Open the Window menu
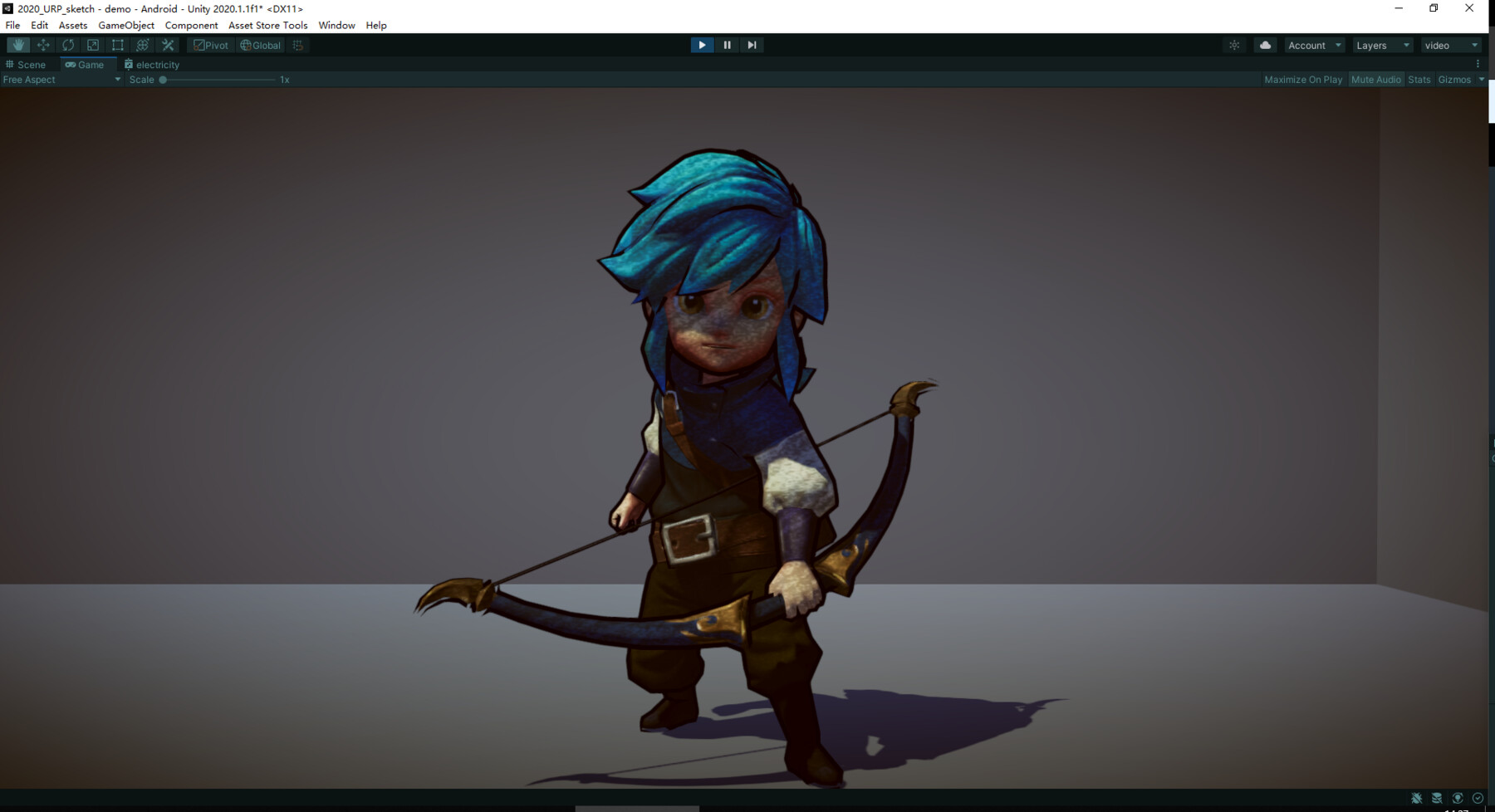 click(x=336, y=25)
